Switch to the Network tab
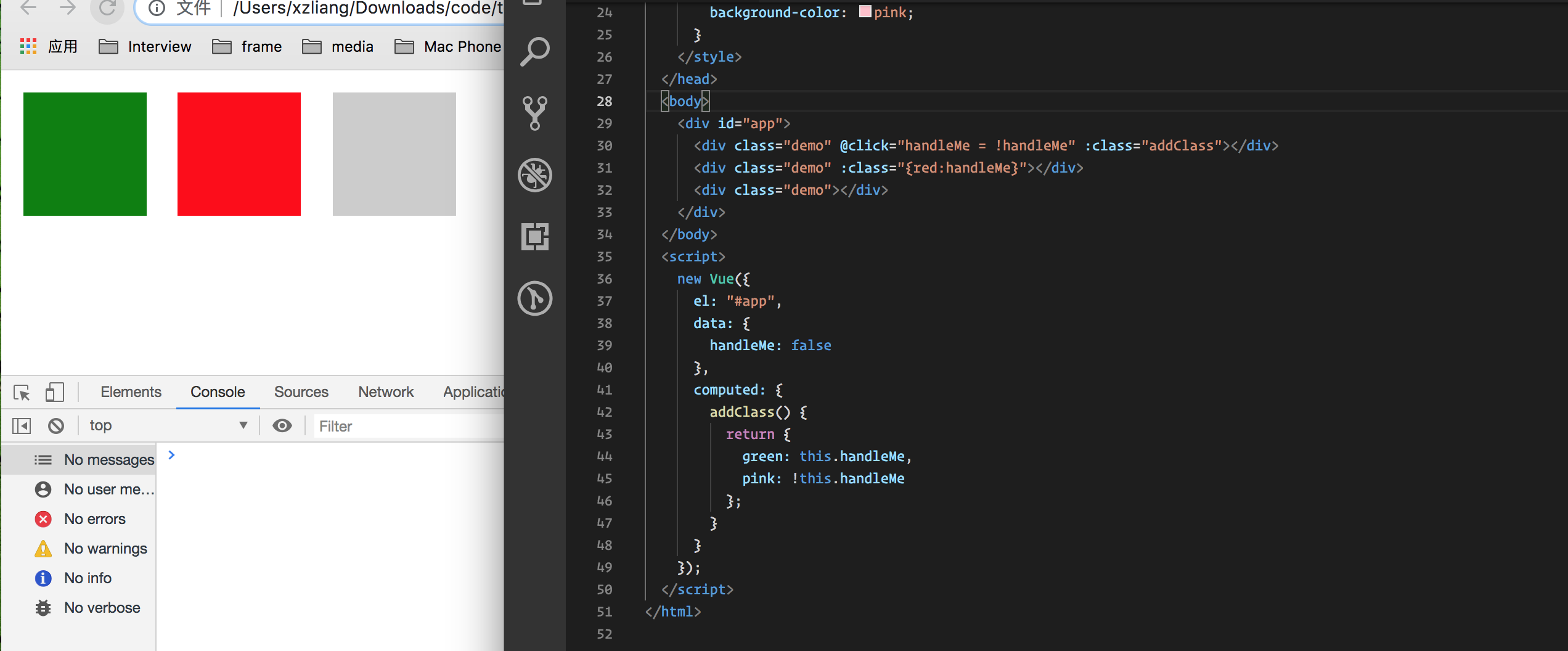The image size is (1568, 651). (386, 392)
